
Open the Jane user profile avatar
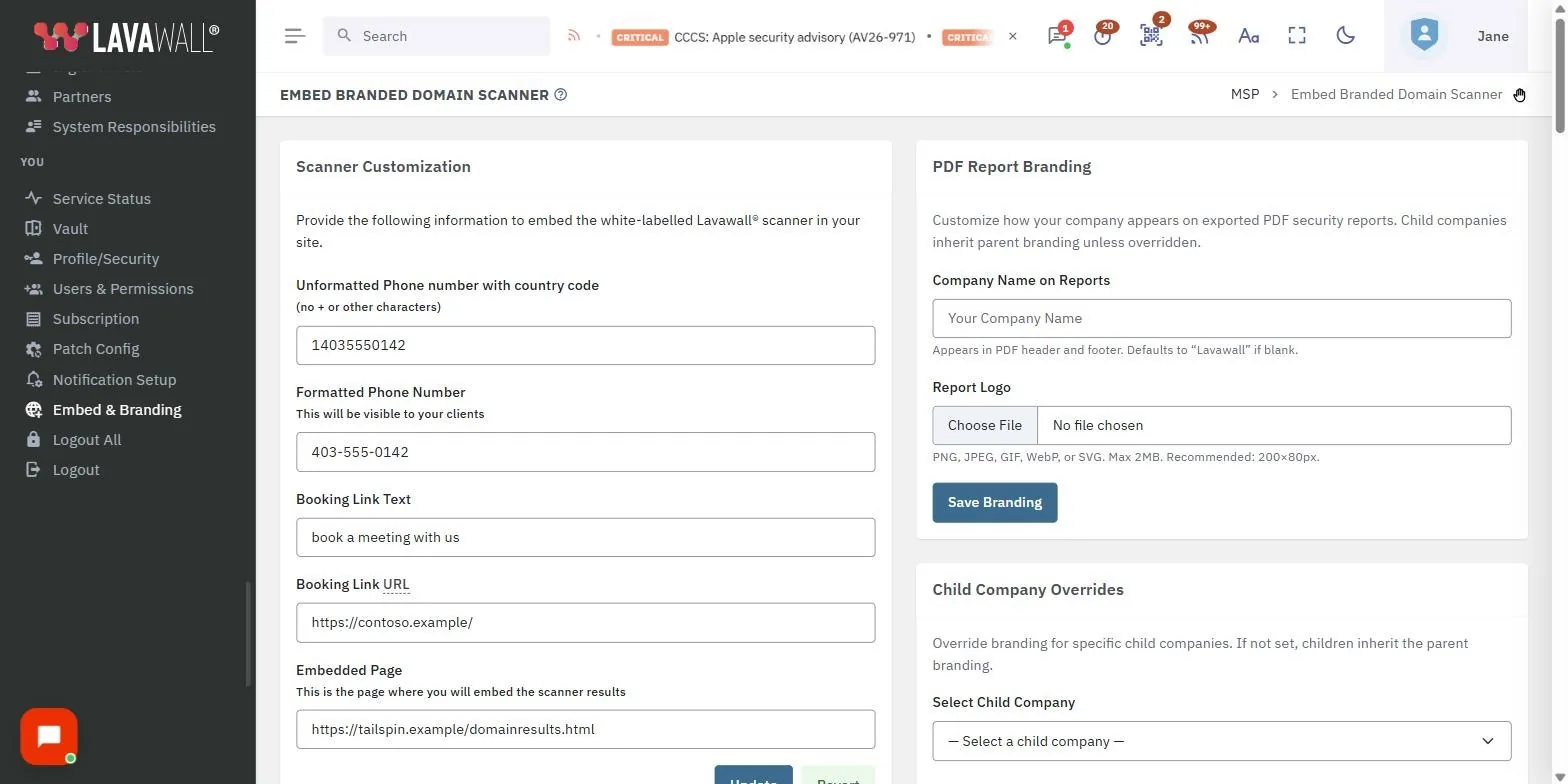click(1423, 36)
